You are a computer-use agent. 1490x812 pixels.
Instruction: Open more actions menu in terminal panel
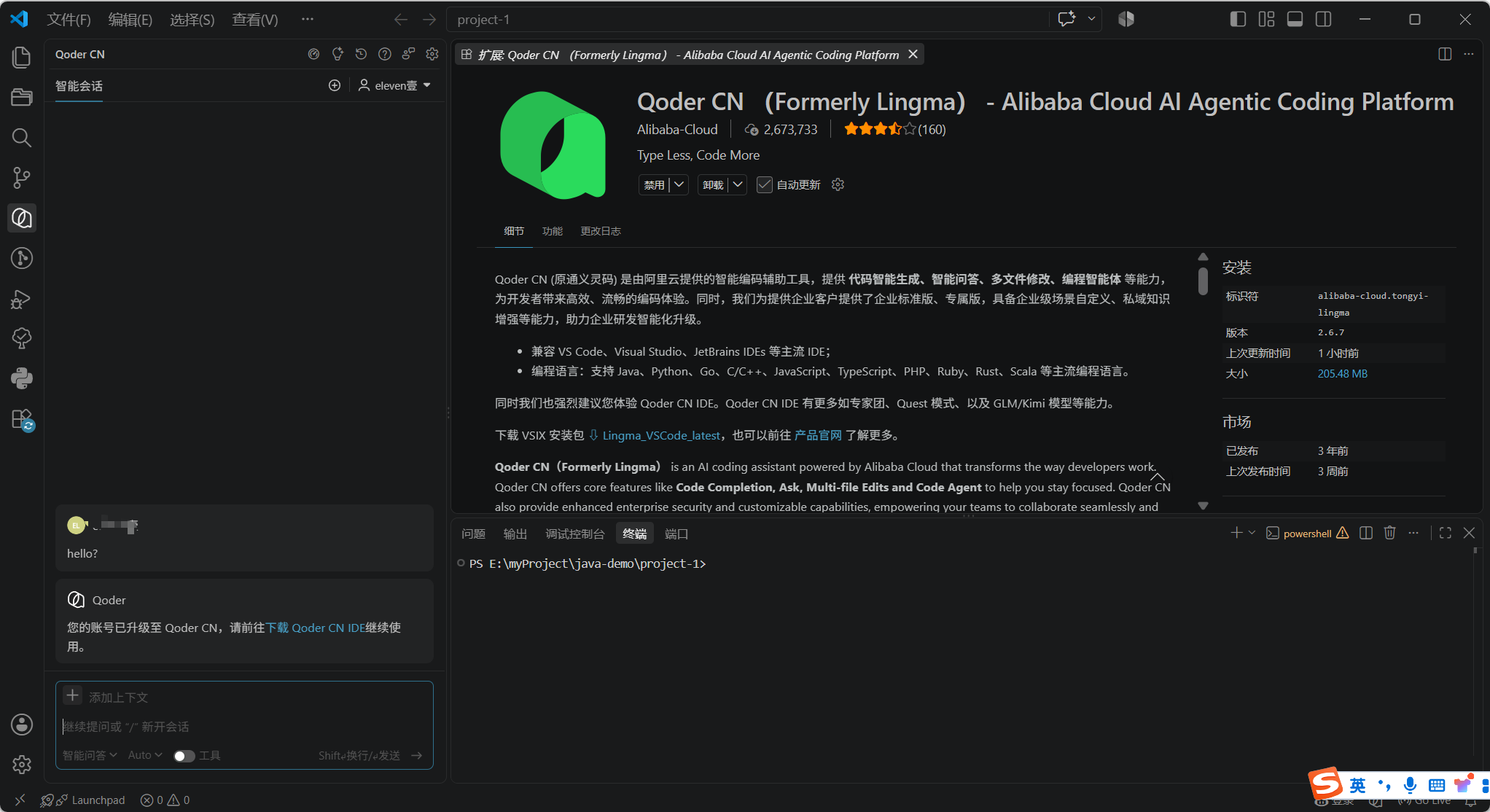pos(1413,534)
